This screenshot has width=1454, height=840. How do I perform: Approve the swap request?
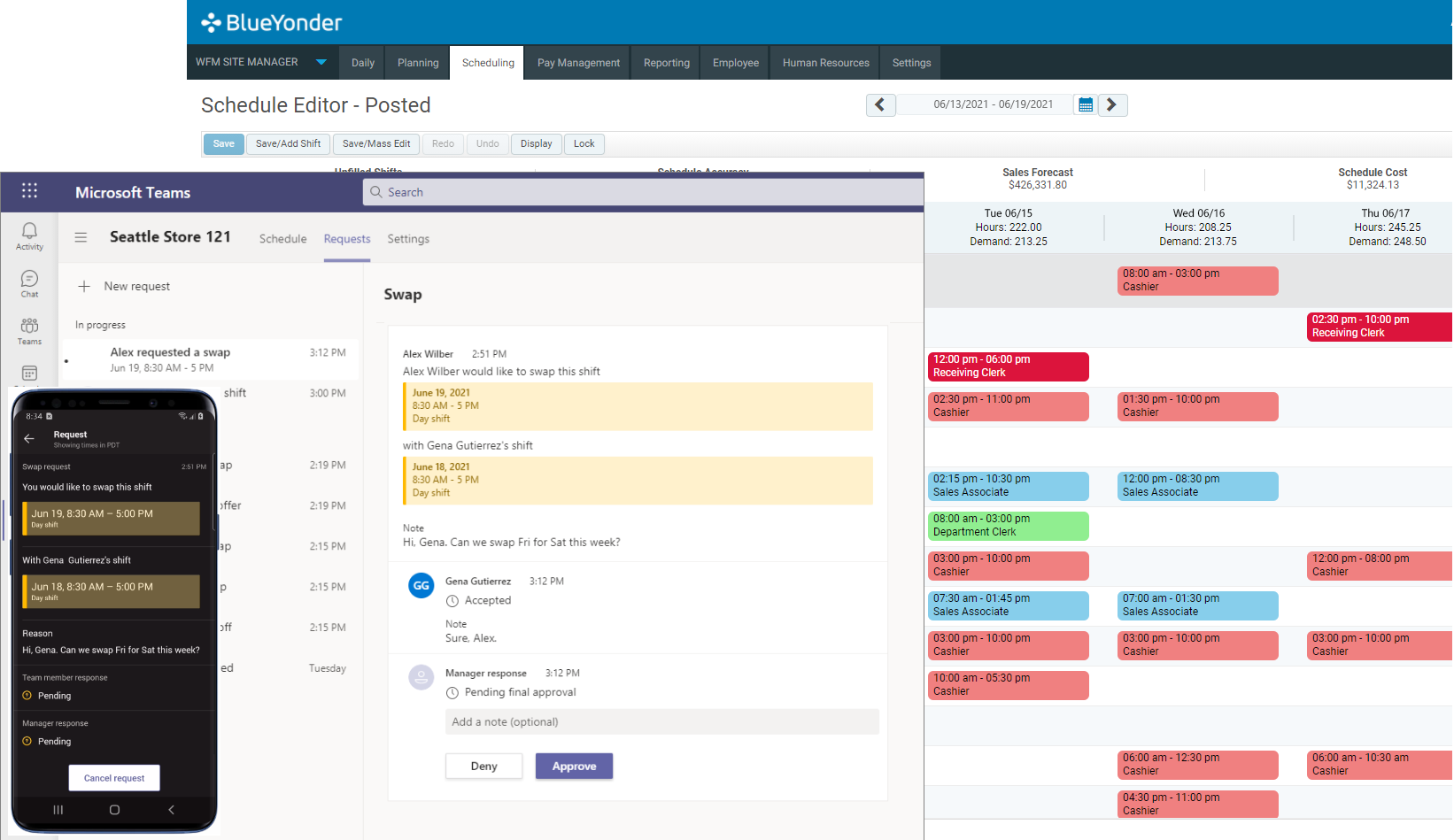click(x=574, y=766)
